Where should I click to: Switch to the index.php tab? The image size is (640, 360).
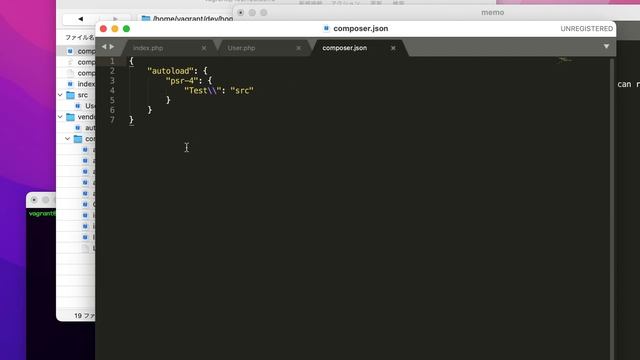(148, 48)
